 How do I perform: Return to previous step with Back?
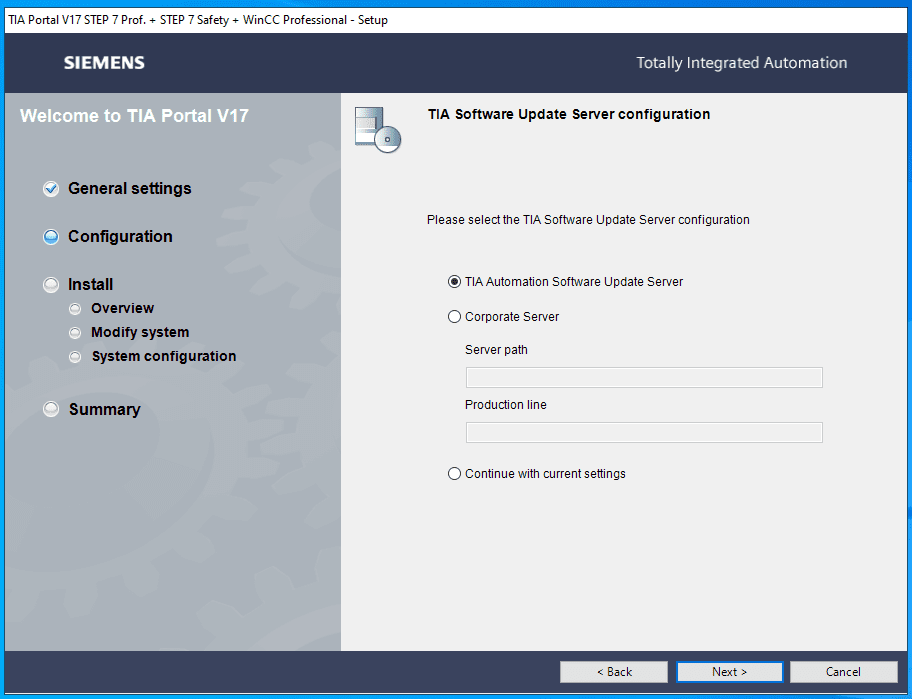coord(614,672)
